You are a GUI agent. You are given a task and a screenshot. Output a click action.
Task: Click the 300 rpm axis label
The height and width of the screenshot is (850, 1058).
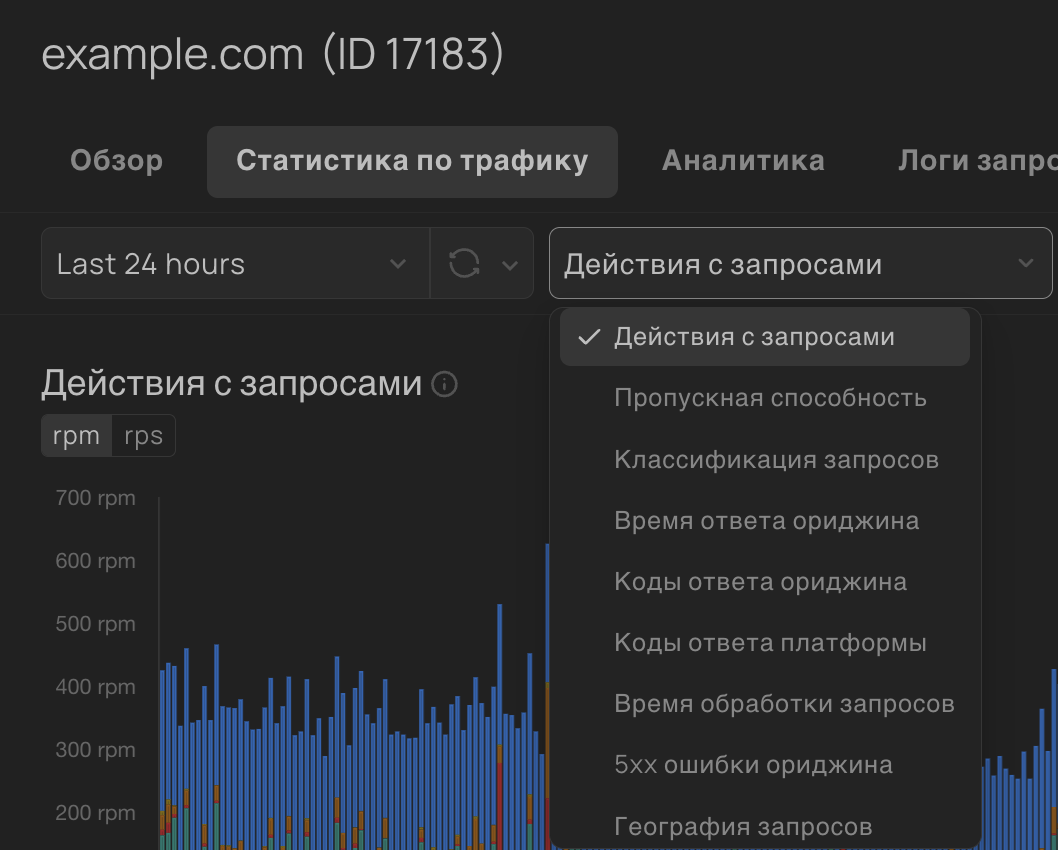click(x=95, y=749)
